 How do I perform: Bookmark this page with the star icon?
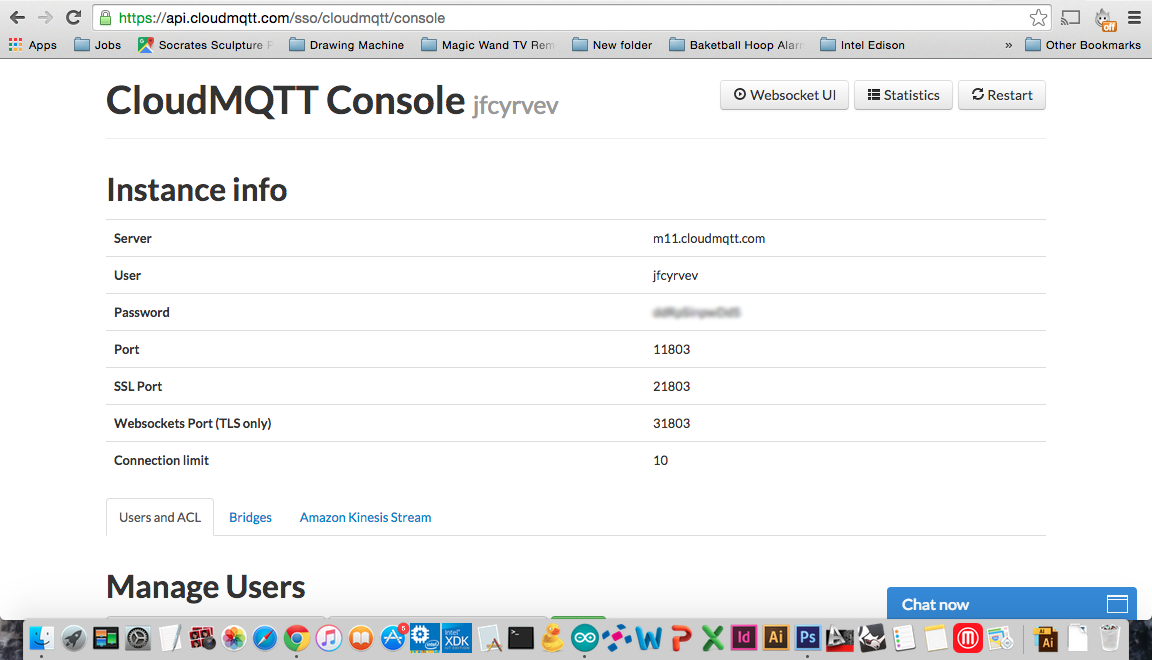click(1037, 18)
